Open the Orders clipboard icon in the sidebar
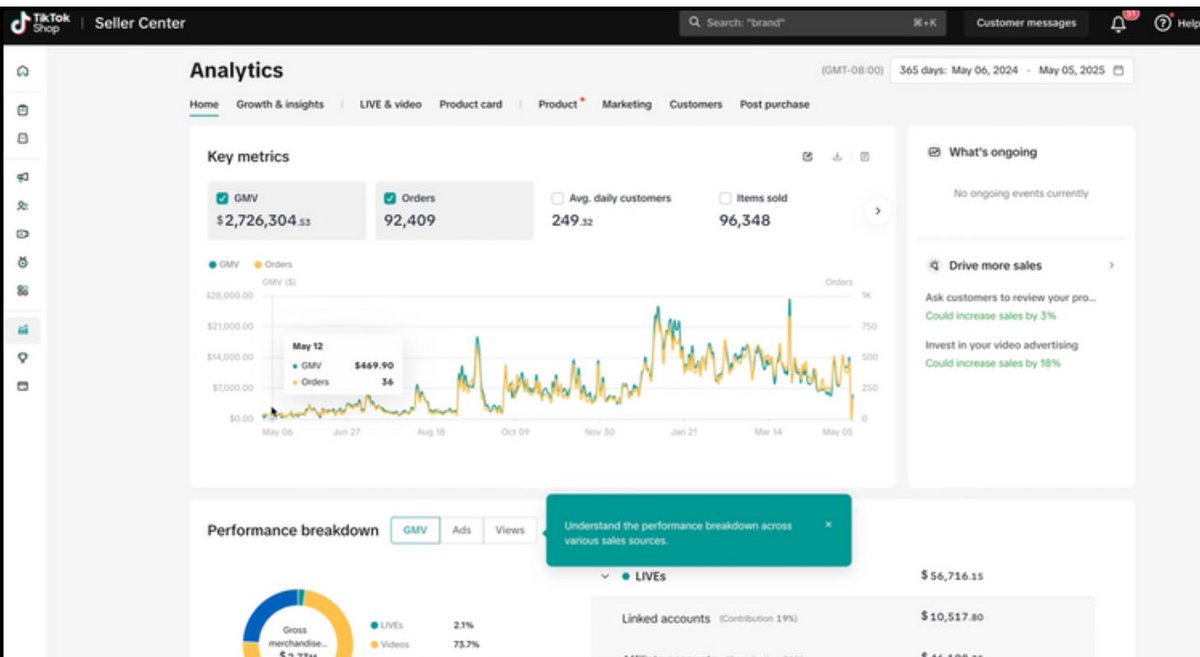 point(23,111)
